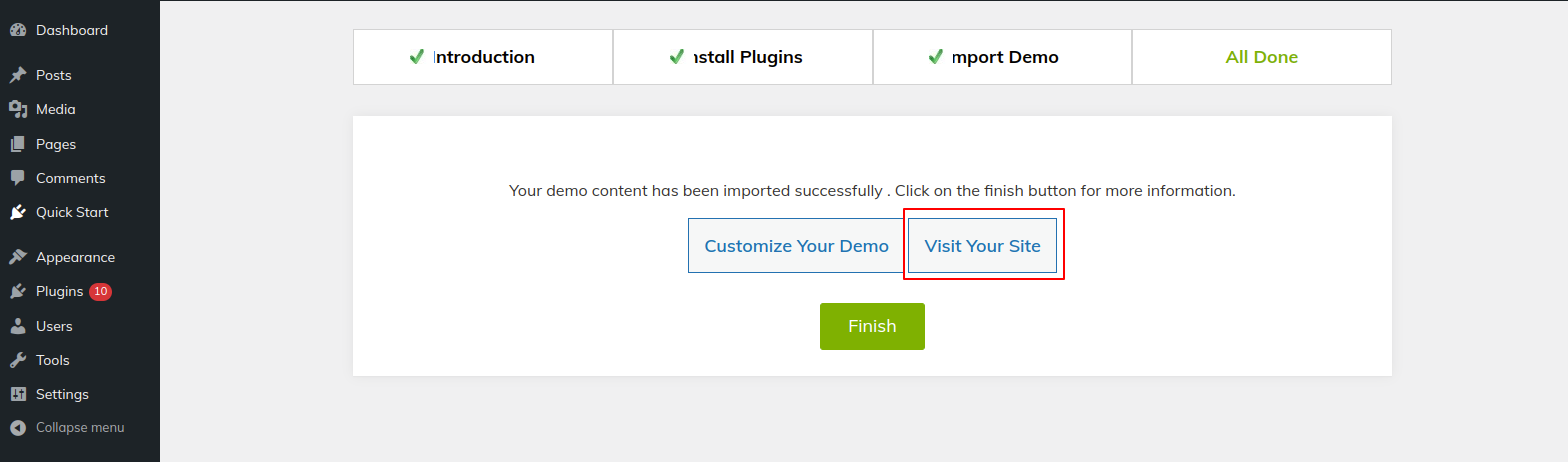Switch to the Import Demo step
Screen dimensions: 1568x462
[1002, 57]
